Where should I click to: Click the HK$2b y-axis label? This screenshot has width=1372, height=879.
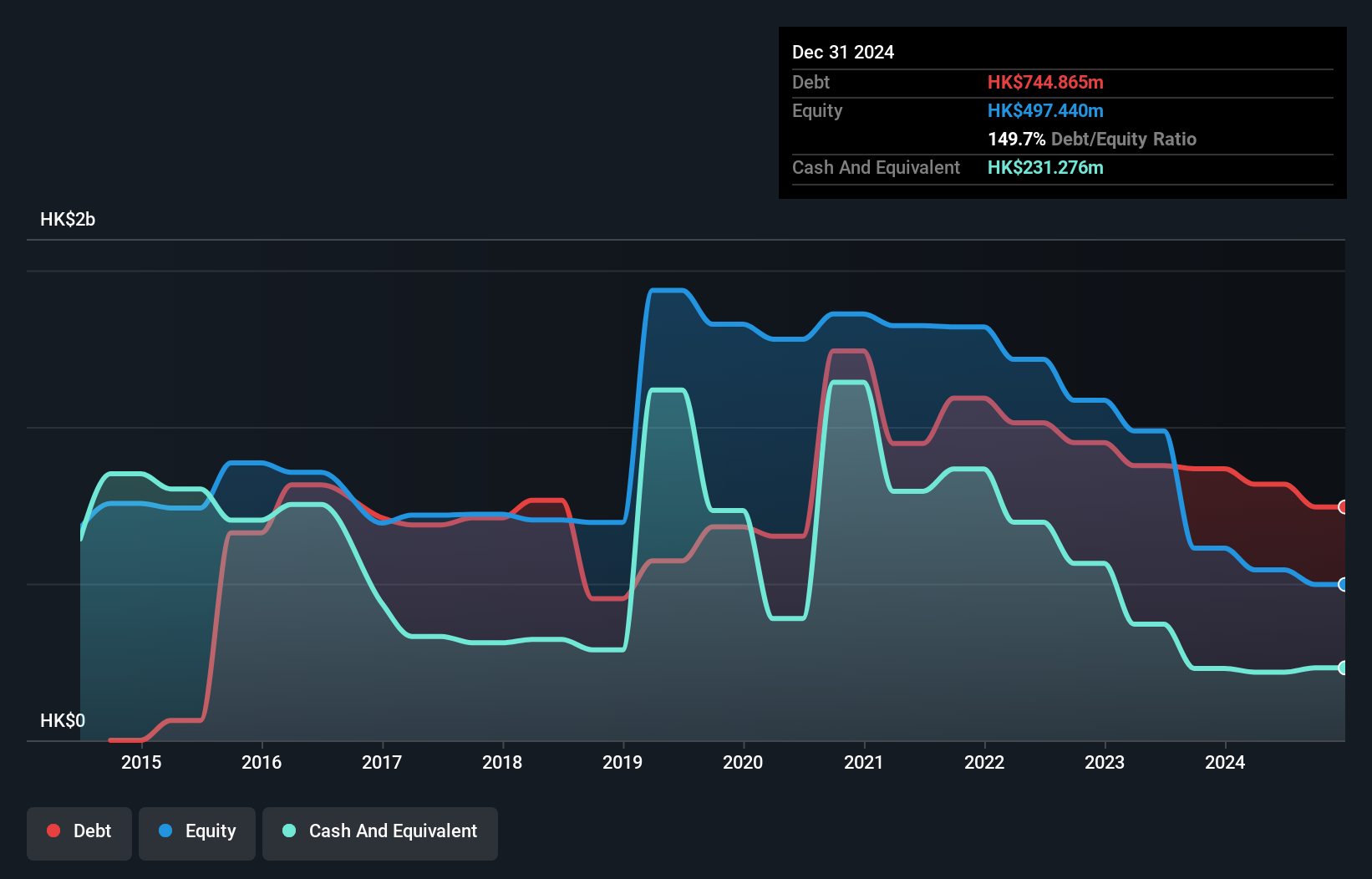[68, 220]
